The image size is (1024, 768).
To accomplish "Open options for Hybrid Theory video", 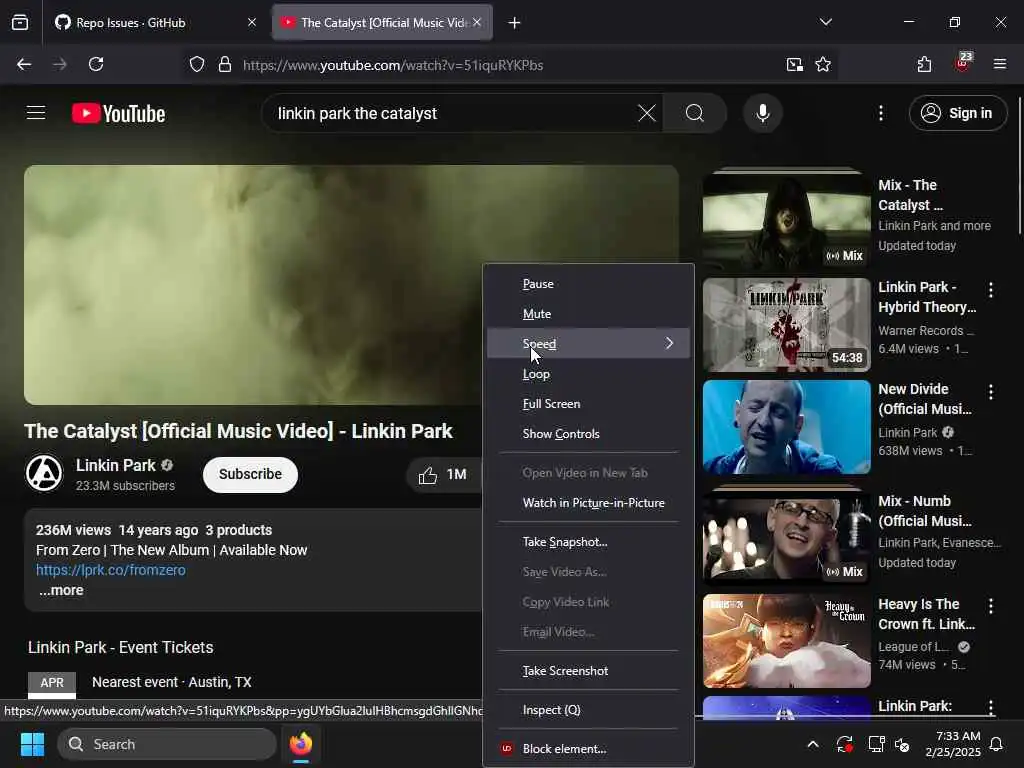I will (991, 290).
